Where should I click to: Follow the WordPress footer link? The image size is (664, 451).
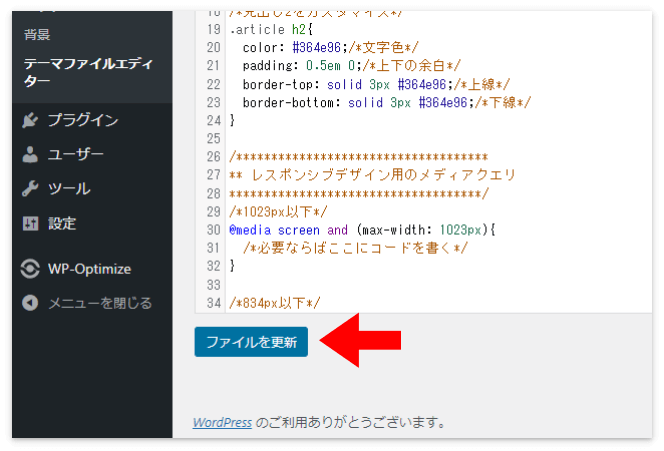click(222, 422)
